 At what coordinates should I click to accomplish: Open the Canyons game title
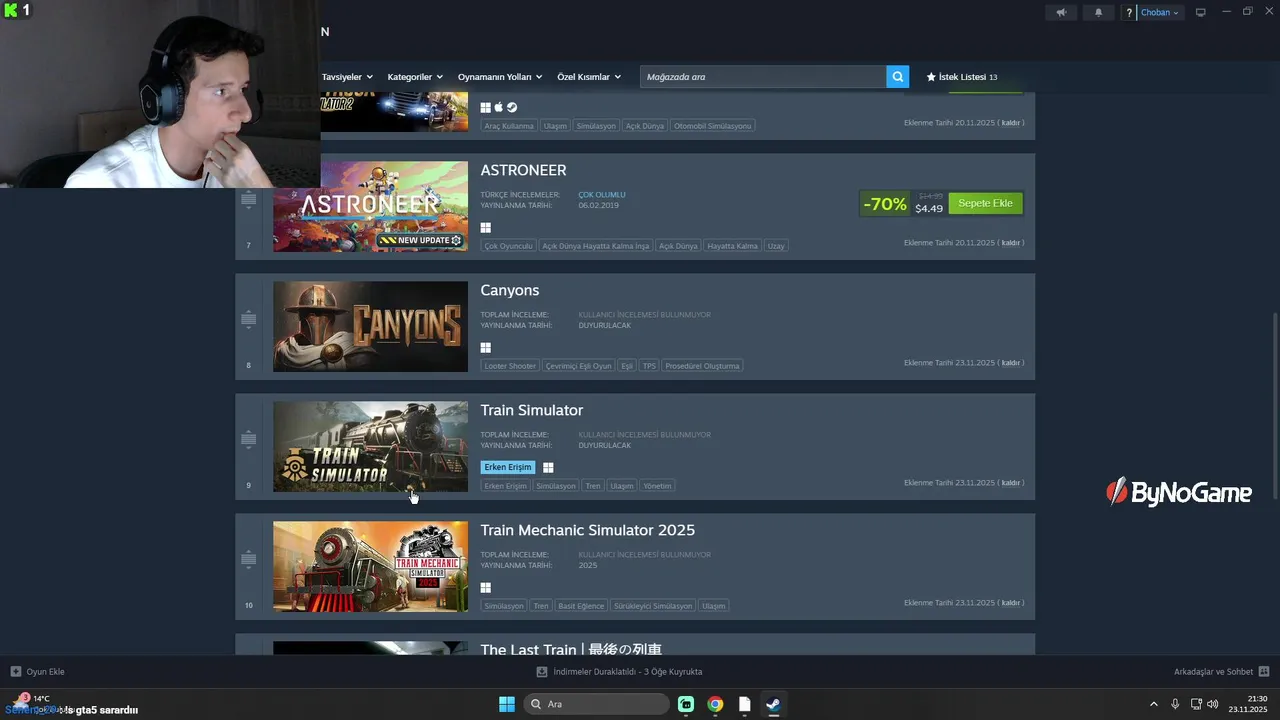coord(510,290)
